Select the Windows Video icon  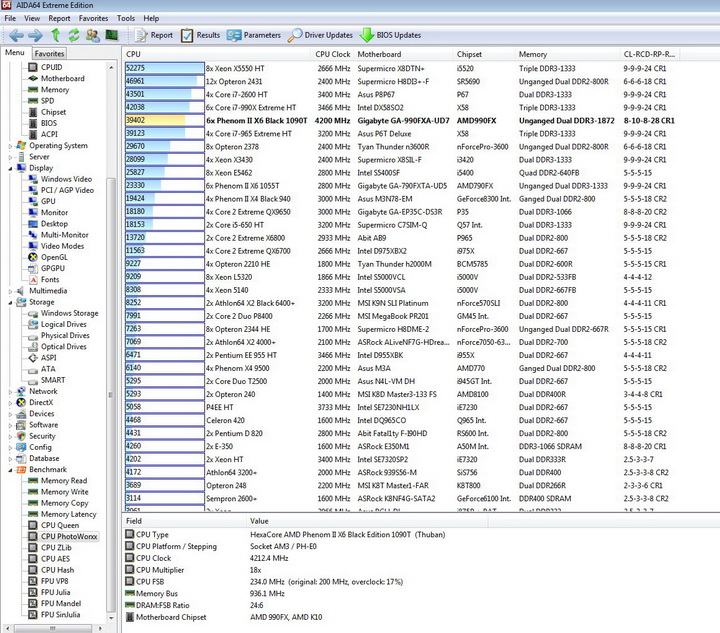click(33, 179)
